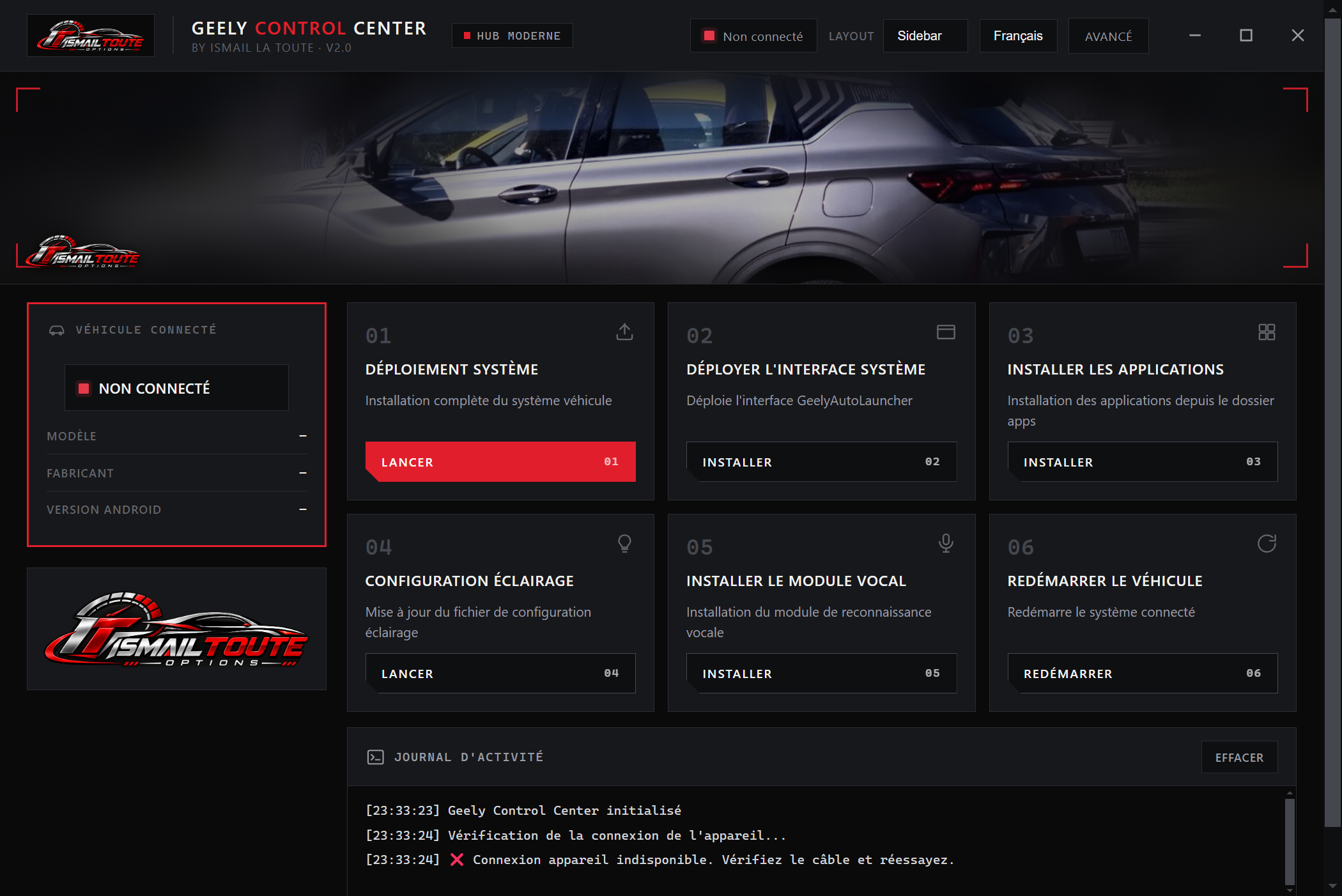Clear the activity log with EFFACER

[x=1239, y=757]
